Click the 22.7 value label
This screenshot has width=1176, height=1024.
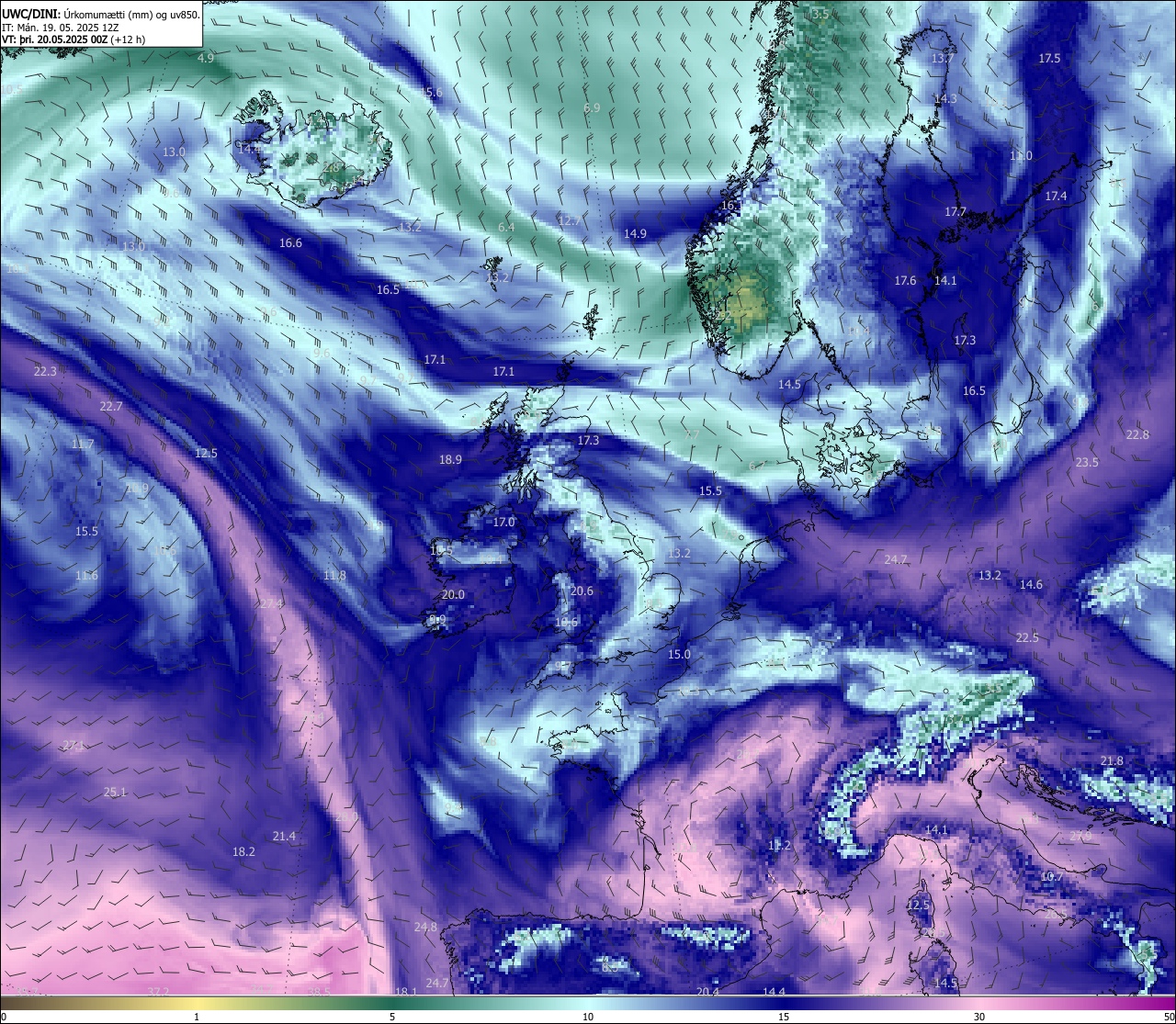[x=111, y=406]
